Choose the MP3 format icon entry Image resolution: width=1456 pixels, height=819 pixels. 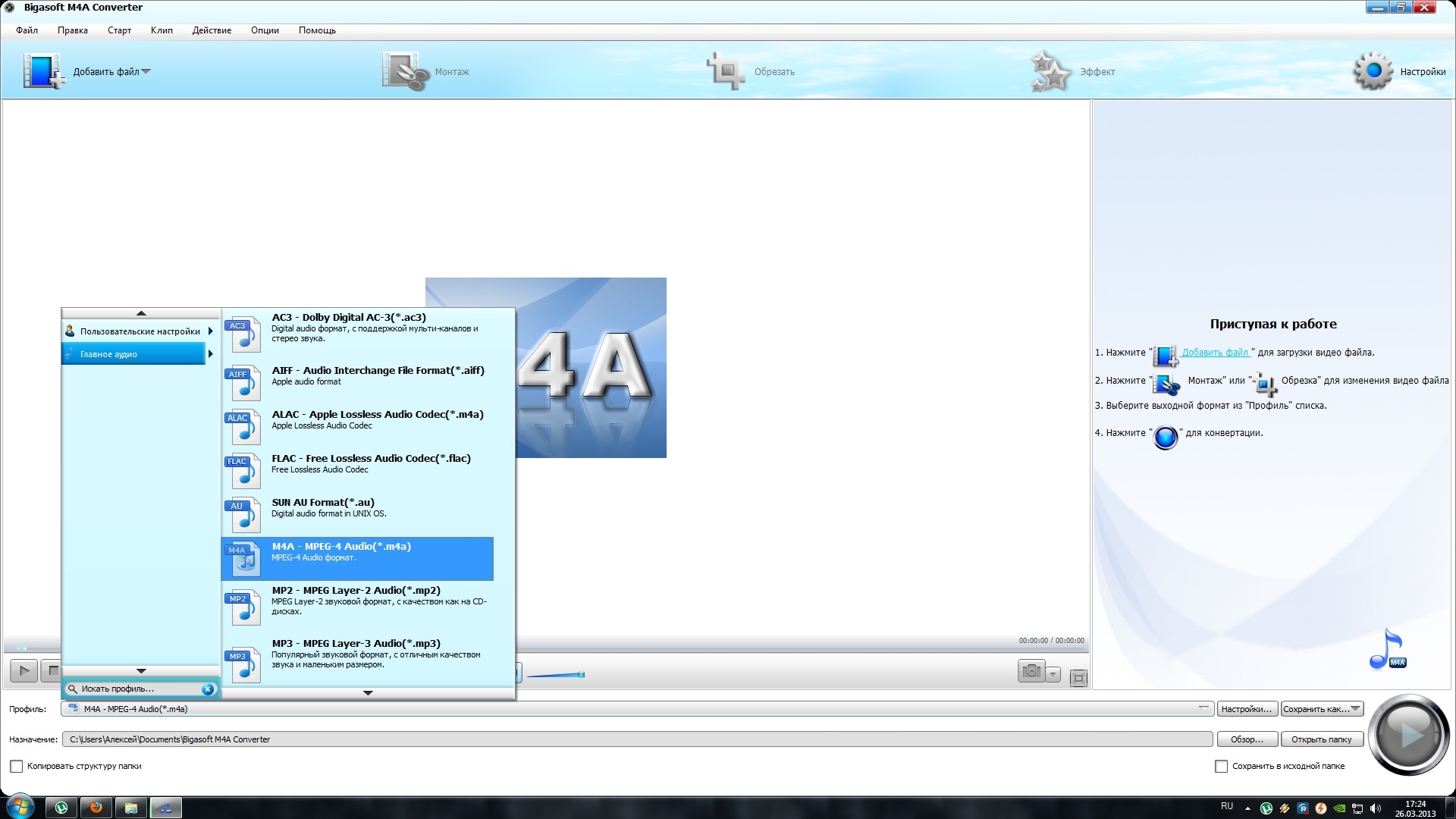(243, 664)
